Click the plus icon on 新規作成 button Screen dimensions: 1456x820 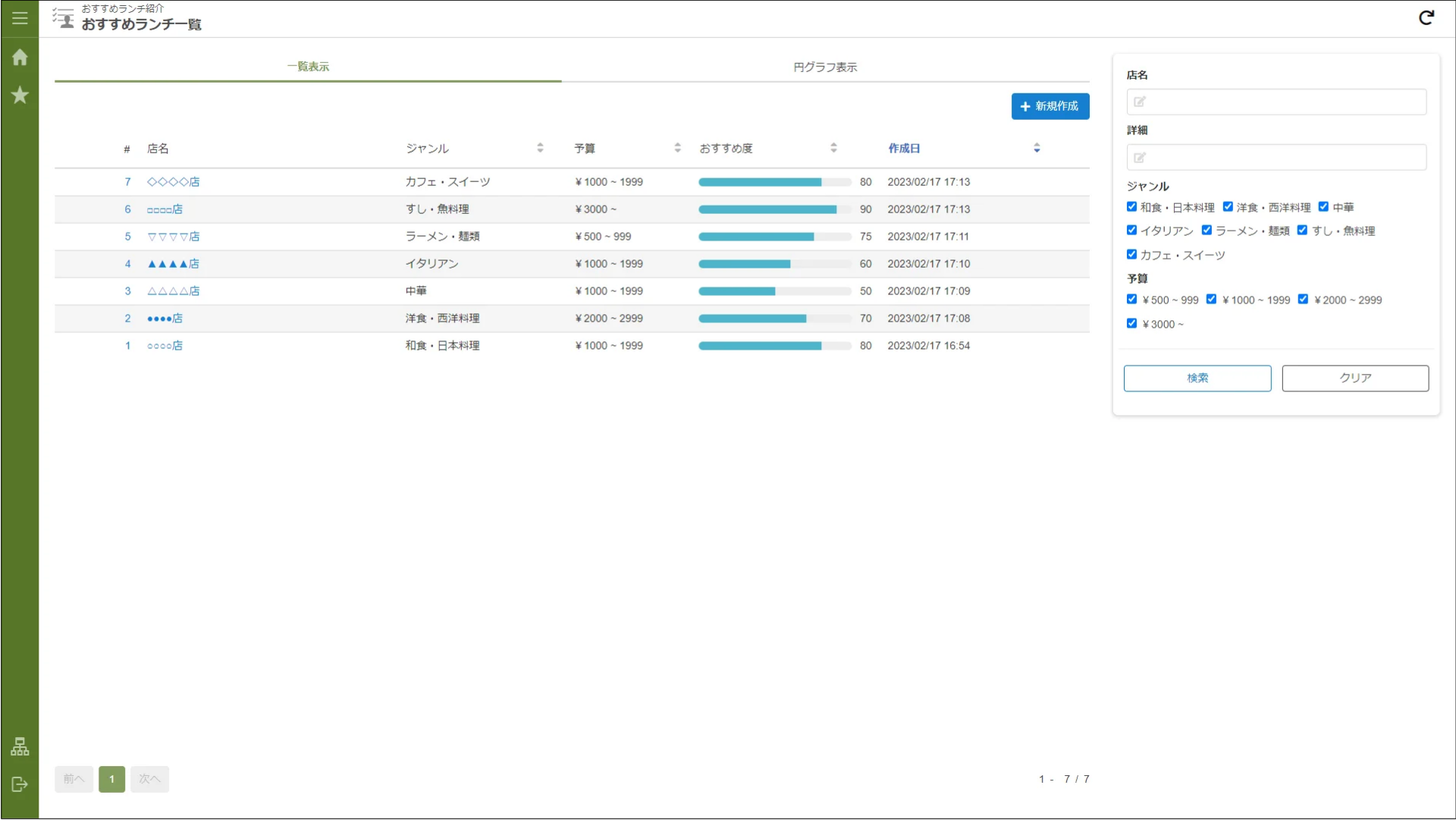point(1025,107)
